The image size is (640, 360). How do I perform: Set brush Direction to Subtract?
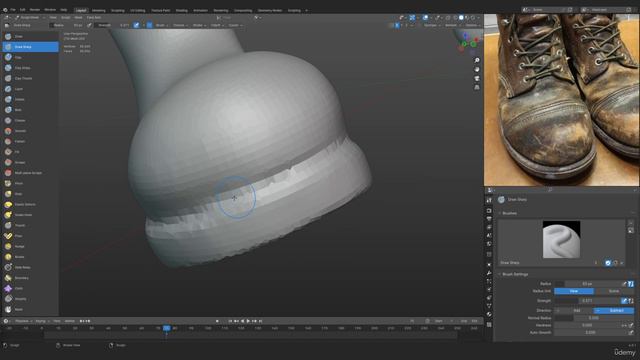[614, 311]
